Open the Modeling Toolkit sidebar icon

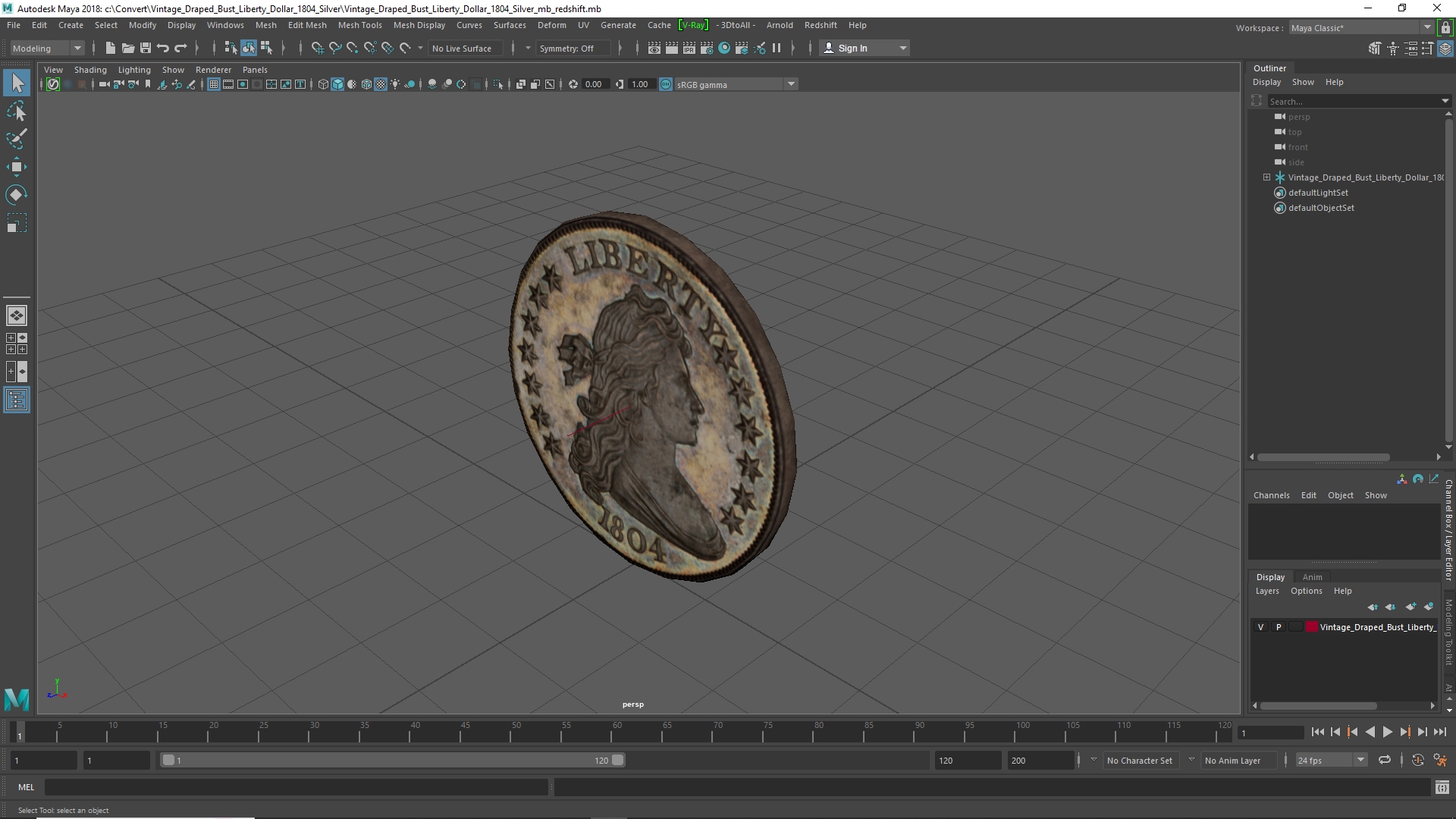click(x=1375, y=49)
